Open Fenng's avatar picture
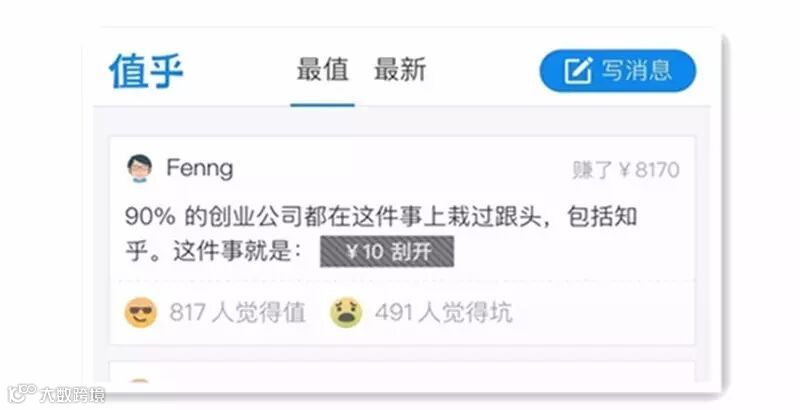Screen dimensions: 800x410 139,168
